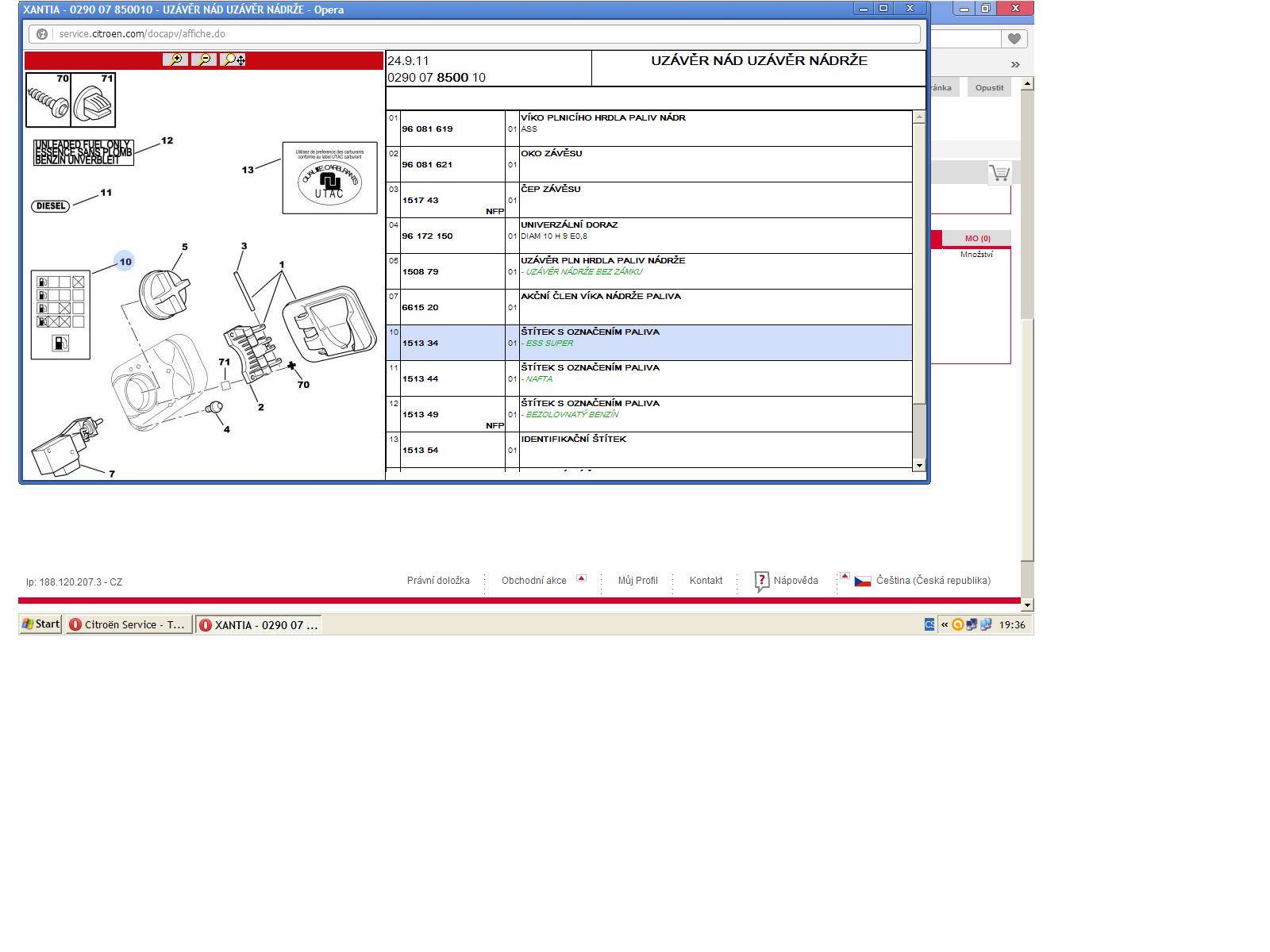Select part number 1508 79
The height and width of the screenshot is (952, 1270).
click(420, 271)
